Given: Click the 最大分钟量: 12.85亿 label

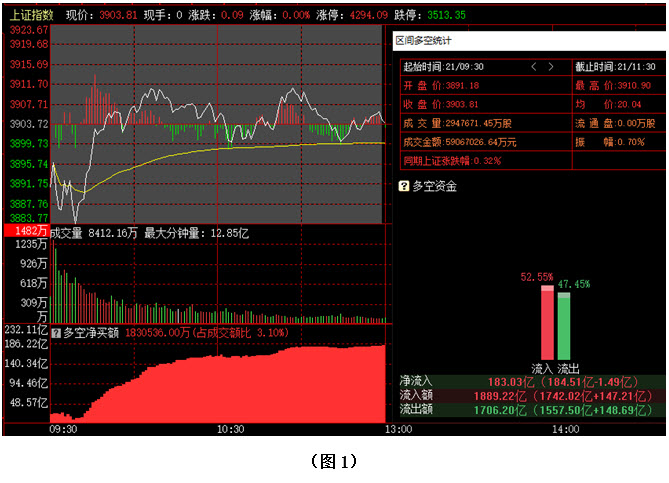Looking at the screenshot, I should click(x=196, y=233).
